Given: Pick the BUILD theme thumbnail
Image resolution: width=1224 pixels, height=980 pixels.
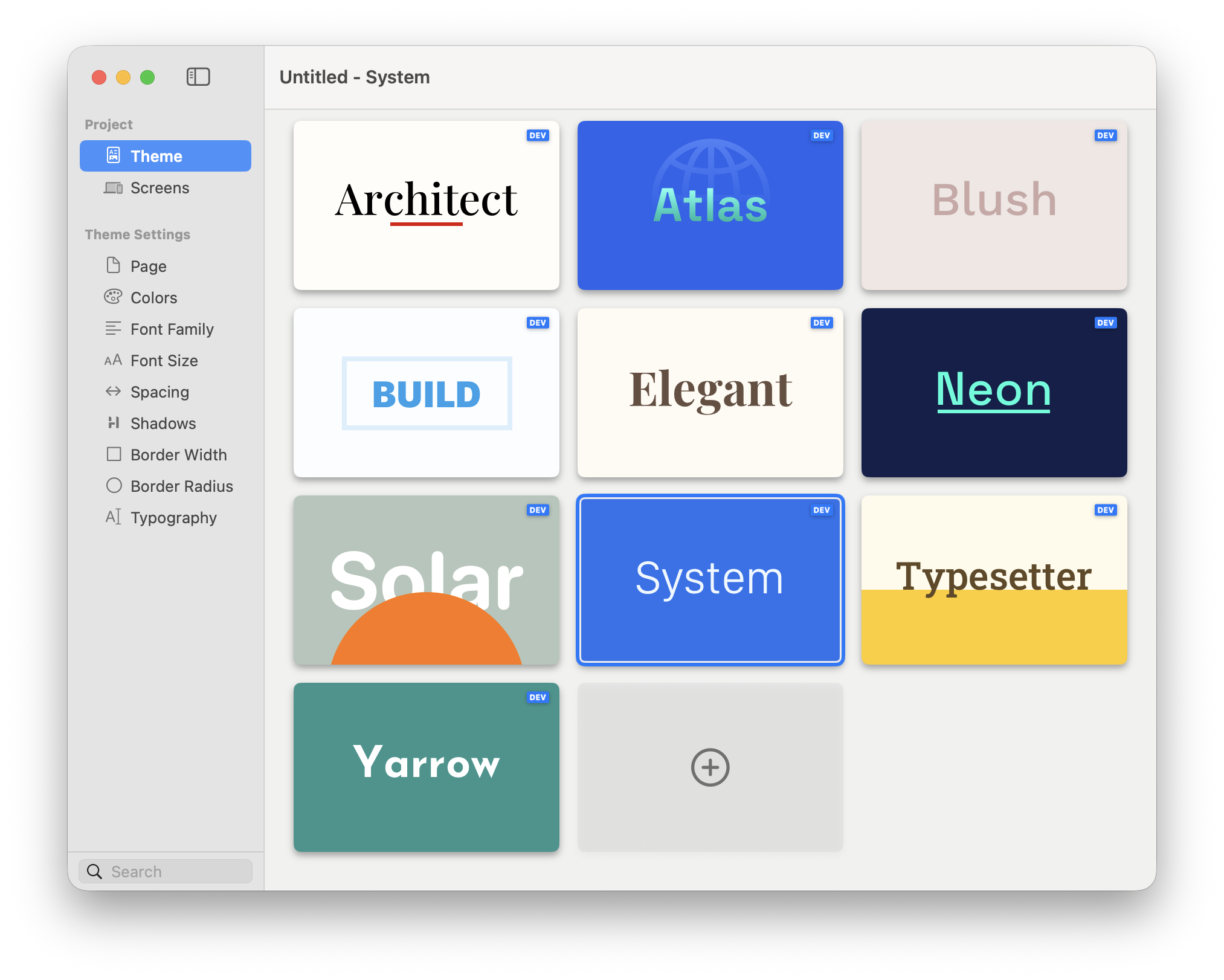Looking at the screenshot, I should [x=426, y=393].
